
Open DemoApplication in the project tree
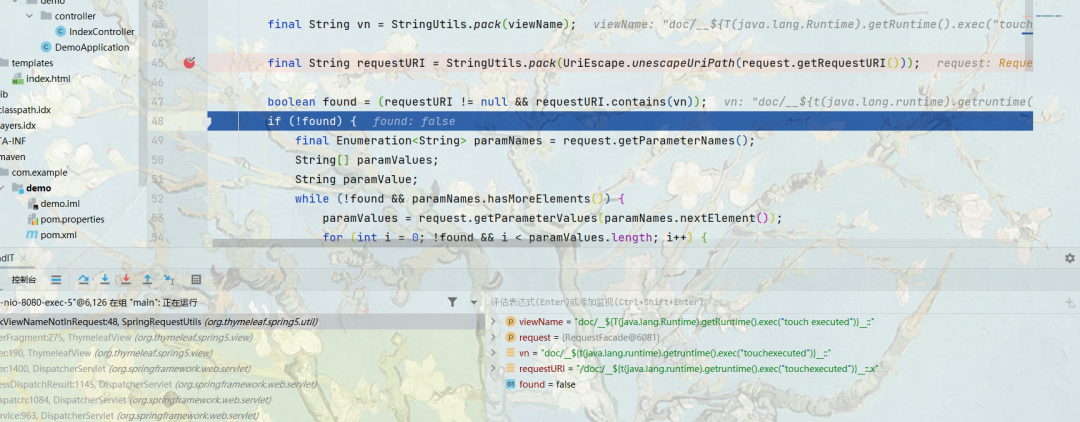coord(92,48)
